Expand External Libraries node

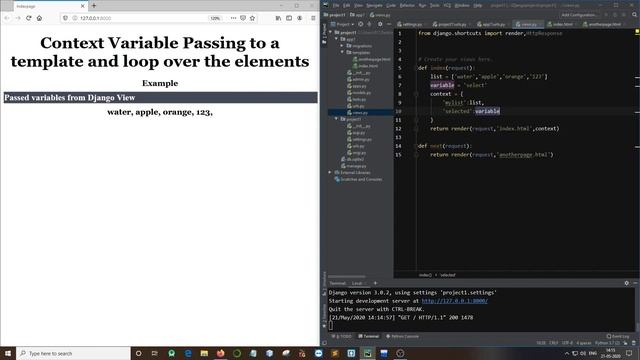pyautogui.click(x=330, y=172)
